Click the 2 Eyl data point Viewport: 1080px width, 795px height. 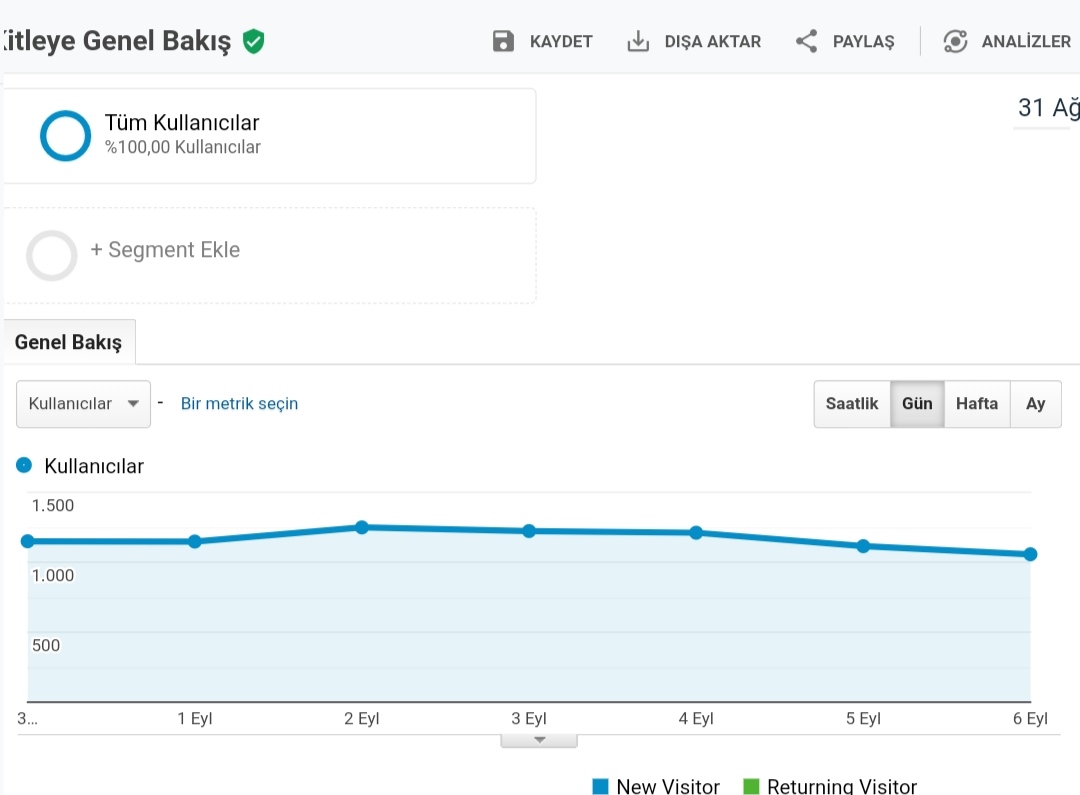pyautogui.click(x=362, y=527)
